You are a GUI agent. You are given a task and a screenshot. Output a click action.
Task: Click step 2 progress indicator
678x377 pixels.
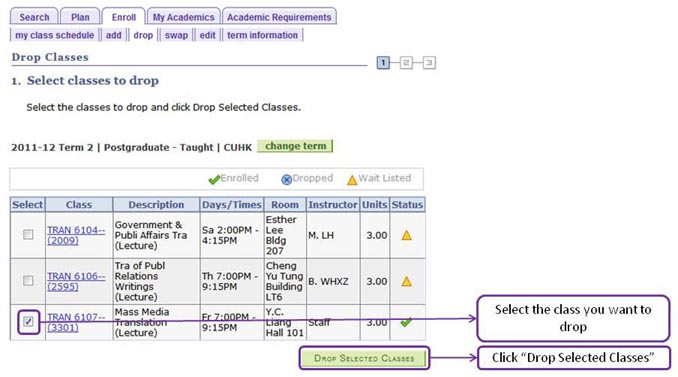(x=406, y=63)
